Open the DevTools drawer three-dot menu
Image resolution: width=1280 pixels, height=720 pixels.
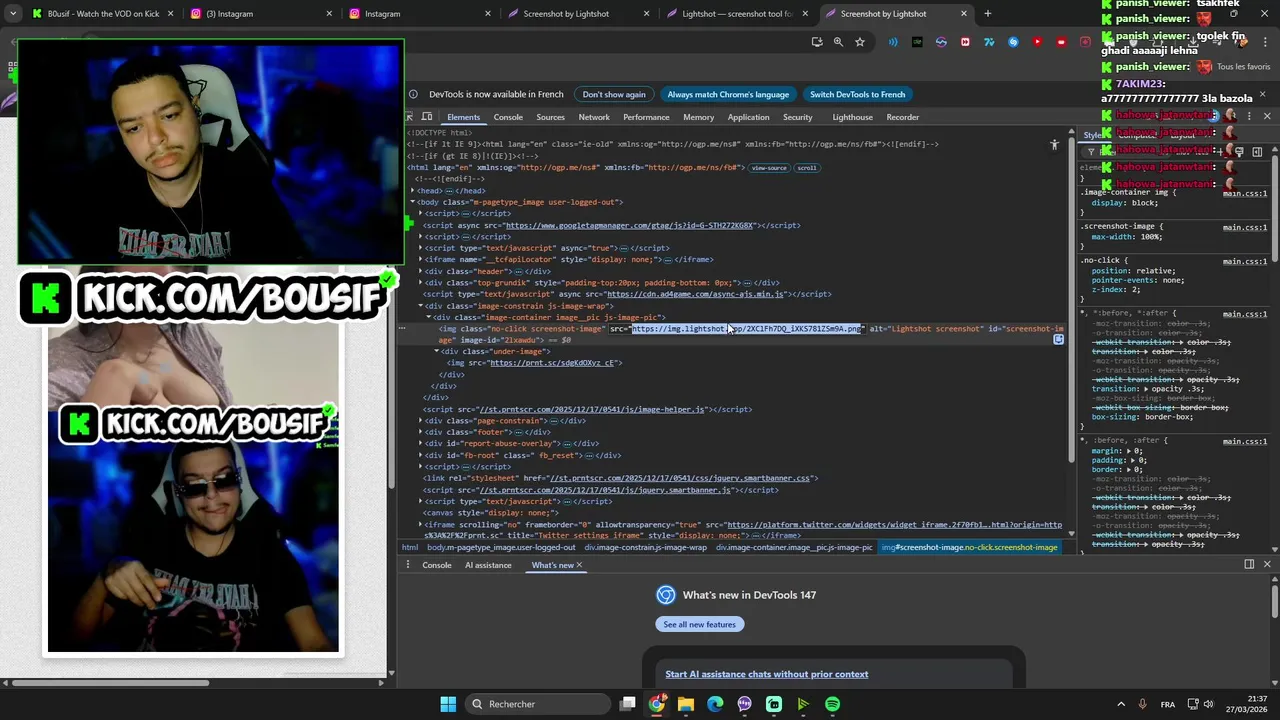409,565
